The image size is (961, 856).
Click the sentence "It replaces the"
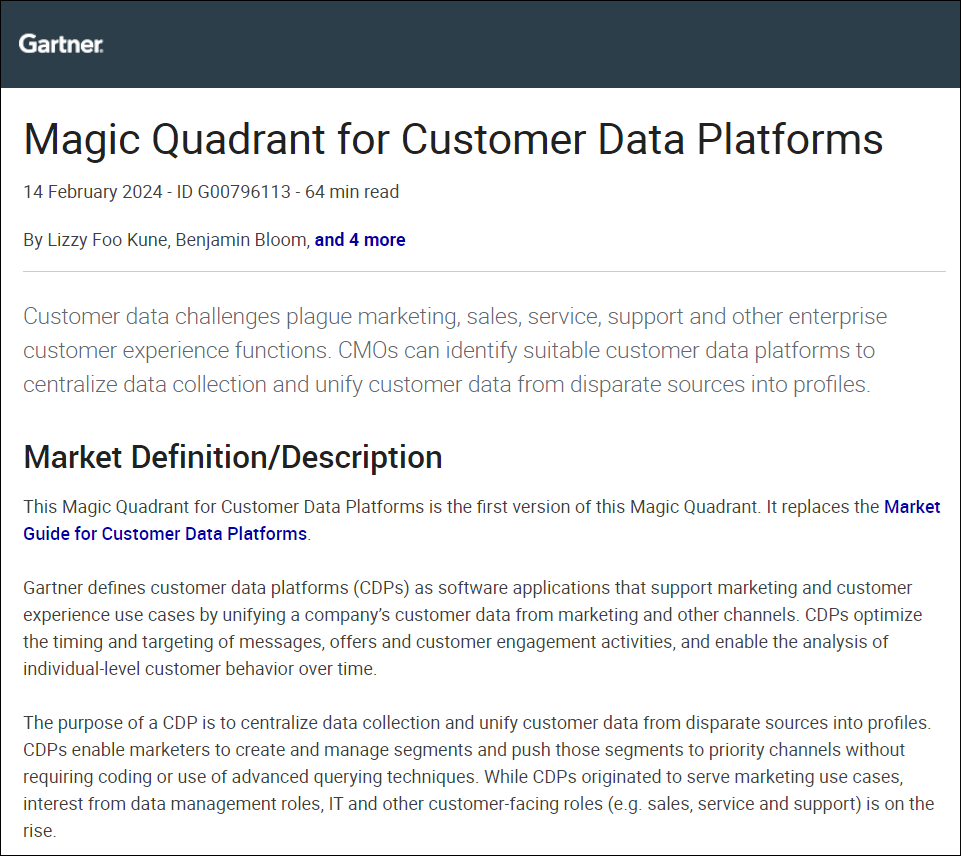click(822, 507)
